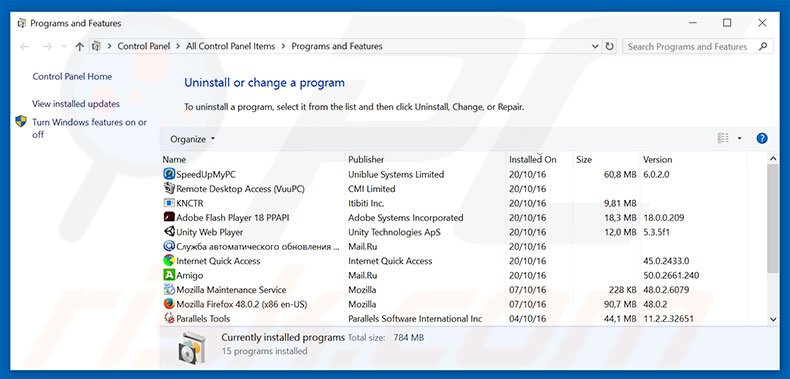Click the 45.0.2433.0 version cell
790x379 pixels.
pos(667,261)
